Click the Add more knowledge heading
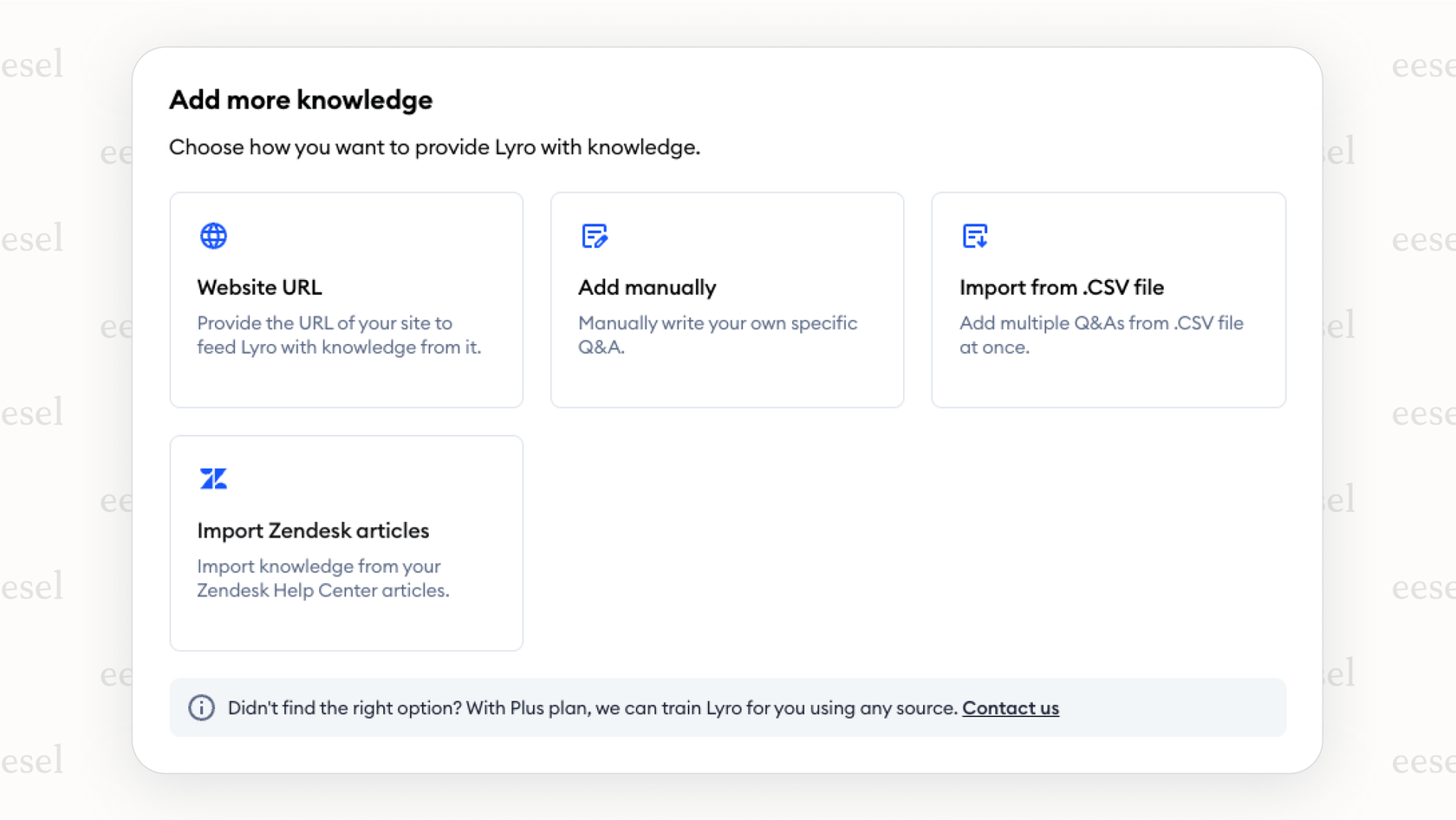The image size is (1456, 820). pos(301,100)
